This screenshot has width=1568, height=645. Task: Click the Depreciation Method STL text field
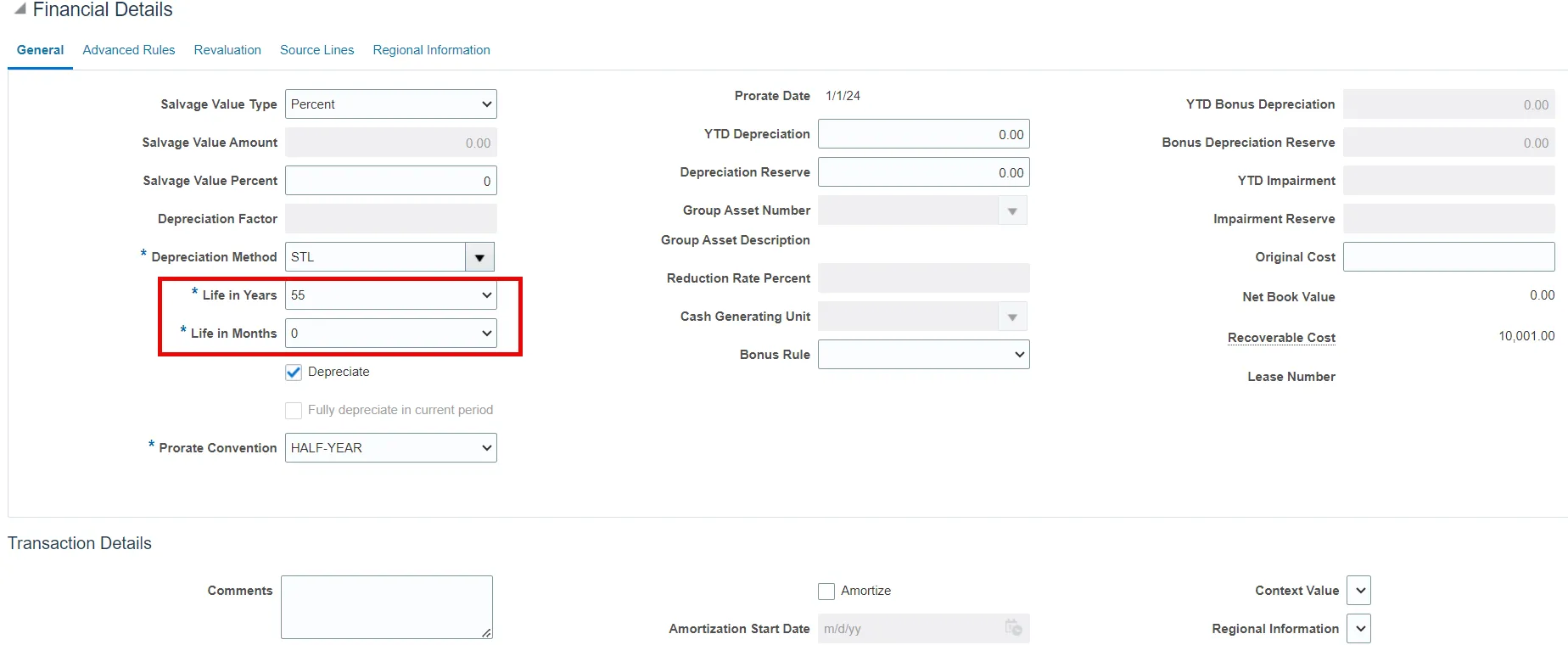[x=375, y=257]
